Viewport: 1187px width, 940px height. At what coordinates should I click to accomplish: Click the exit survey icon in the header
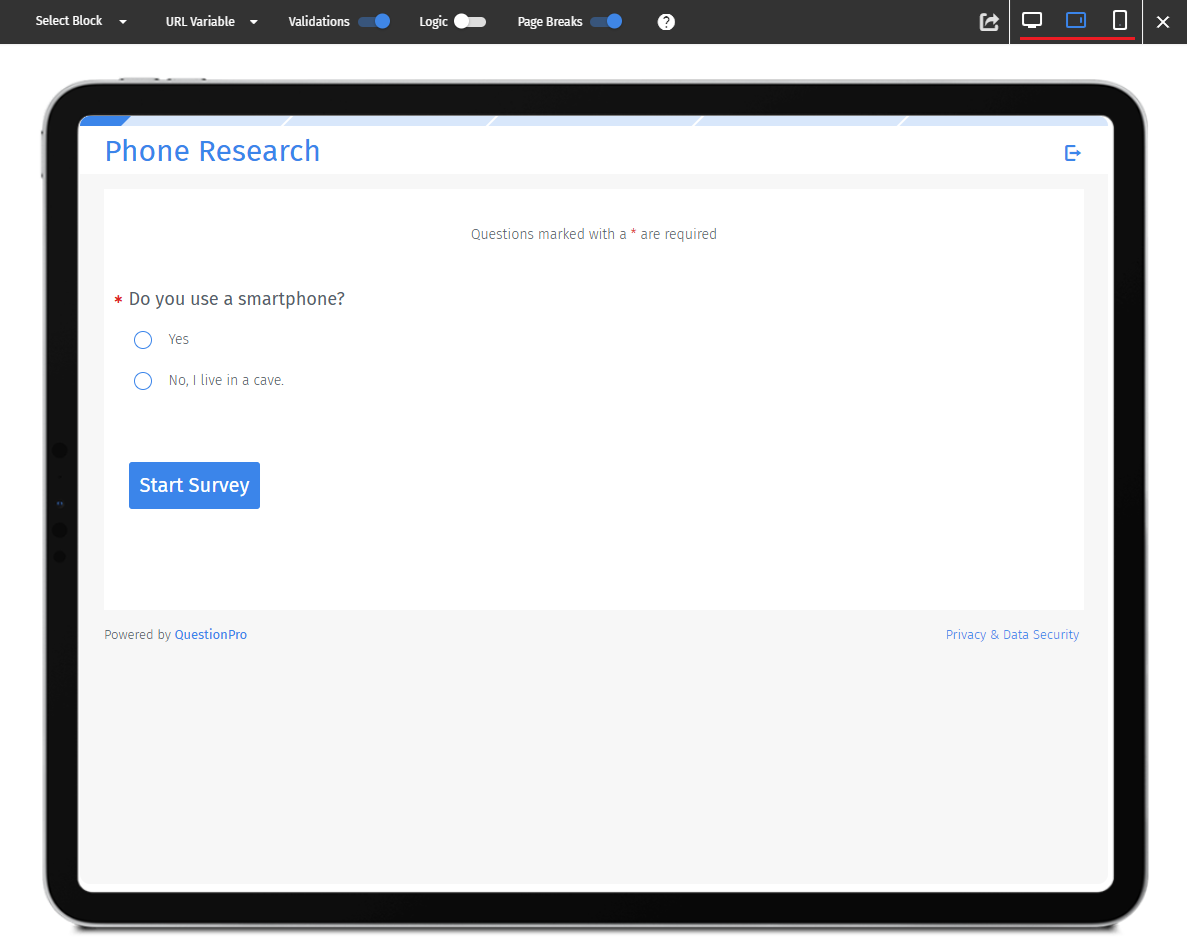pos(1072,153)
